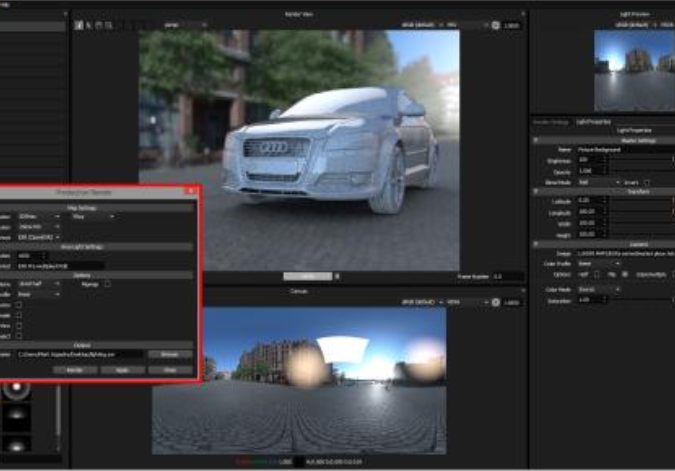Collapse the Transform section

tap(536, 191)
